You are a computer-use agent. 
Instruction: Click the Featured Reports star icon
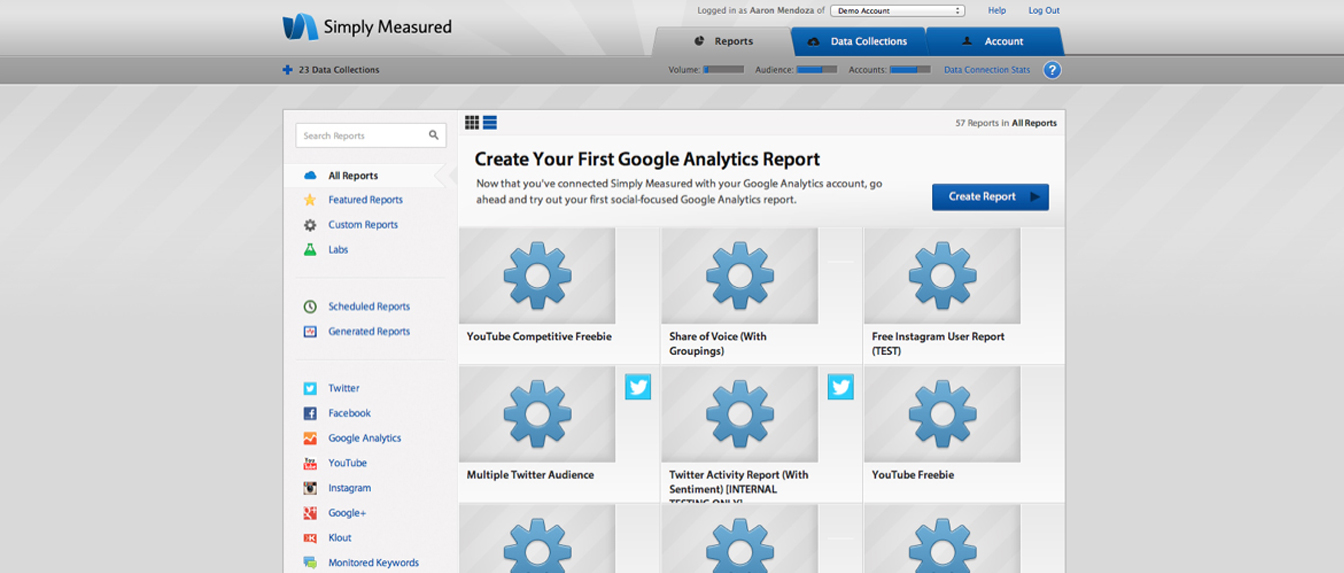[310, 200]
